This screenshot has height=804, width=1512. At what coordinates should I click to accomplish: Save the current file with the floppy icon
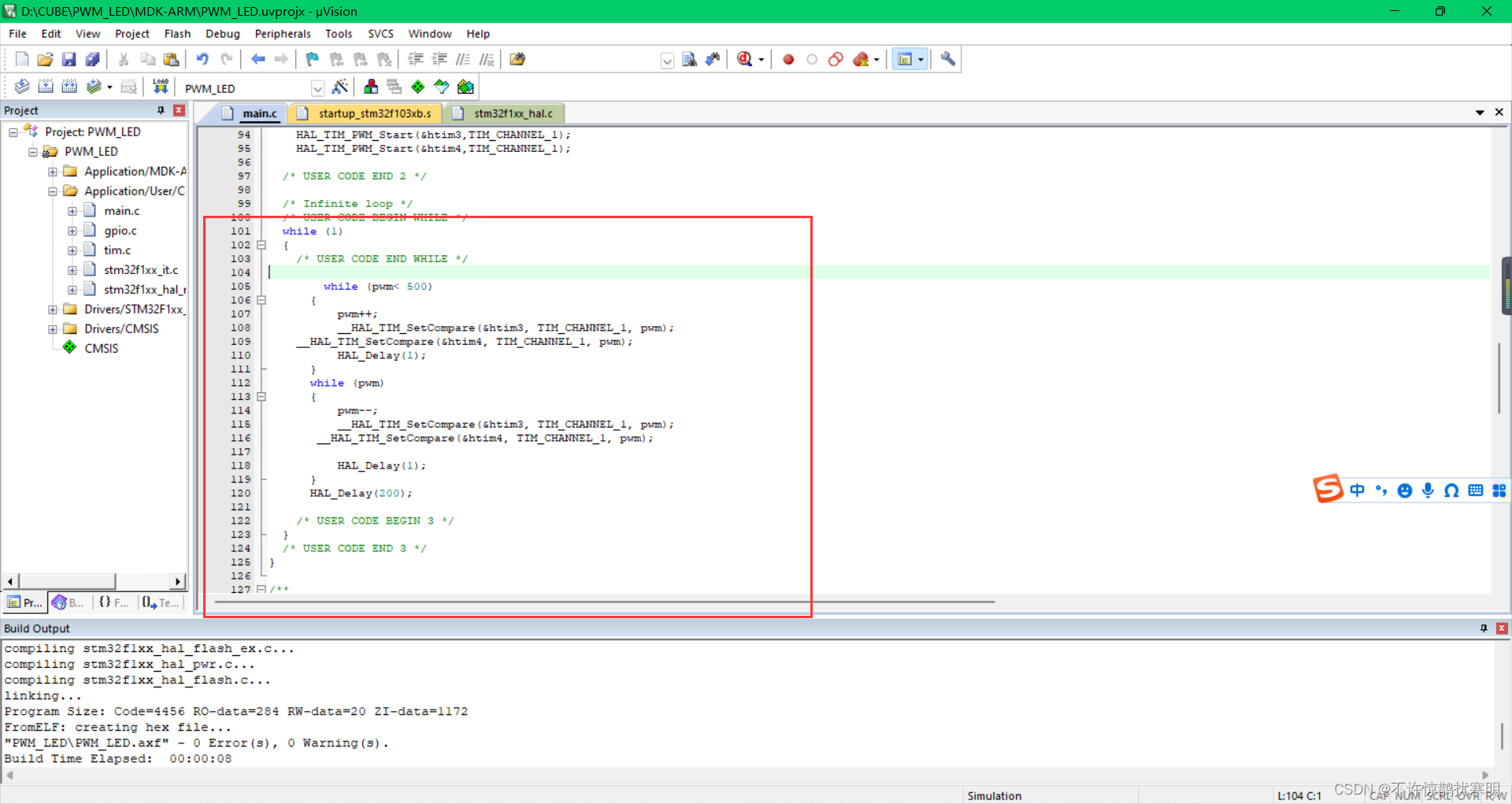pos(69,59)
